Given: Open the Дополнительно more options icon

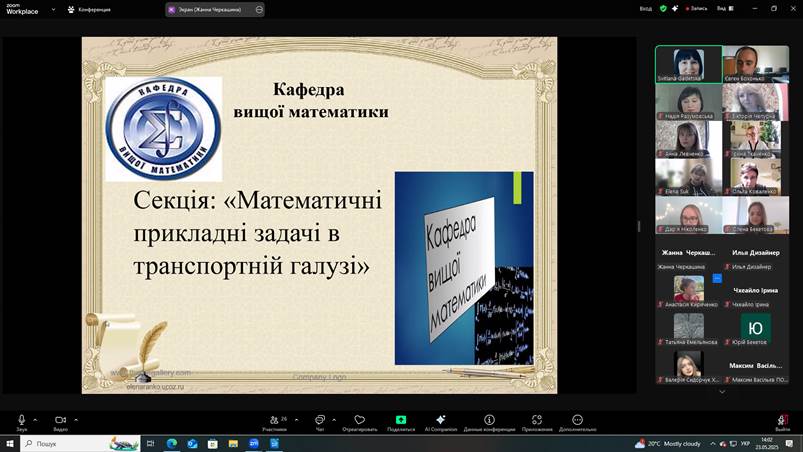Looking at the screenshot, I should click(577, 421).
